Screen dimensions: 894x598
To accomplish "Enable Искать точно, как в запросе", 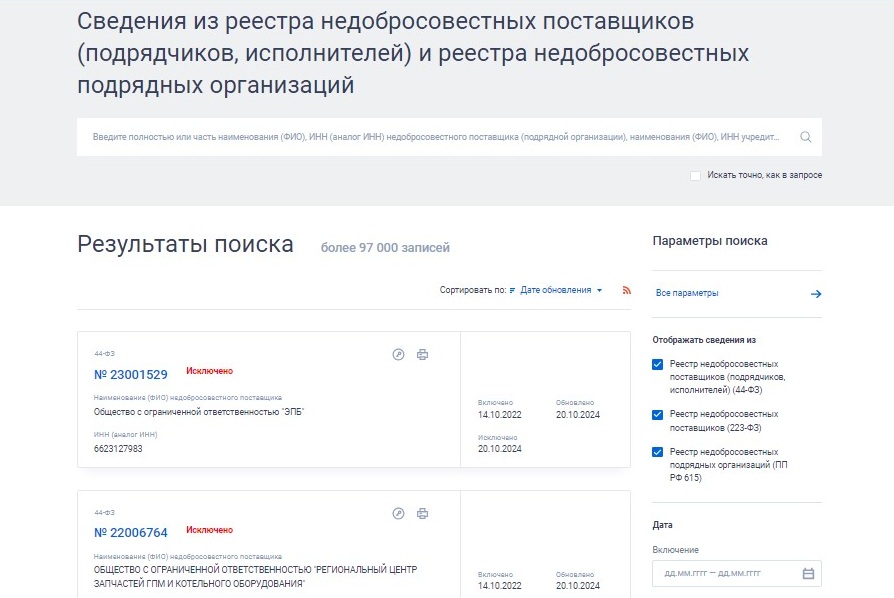I will pyautogui.click(x=695, y=176).
